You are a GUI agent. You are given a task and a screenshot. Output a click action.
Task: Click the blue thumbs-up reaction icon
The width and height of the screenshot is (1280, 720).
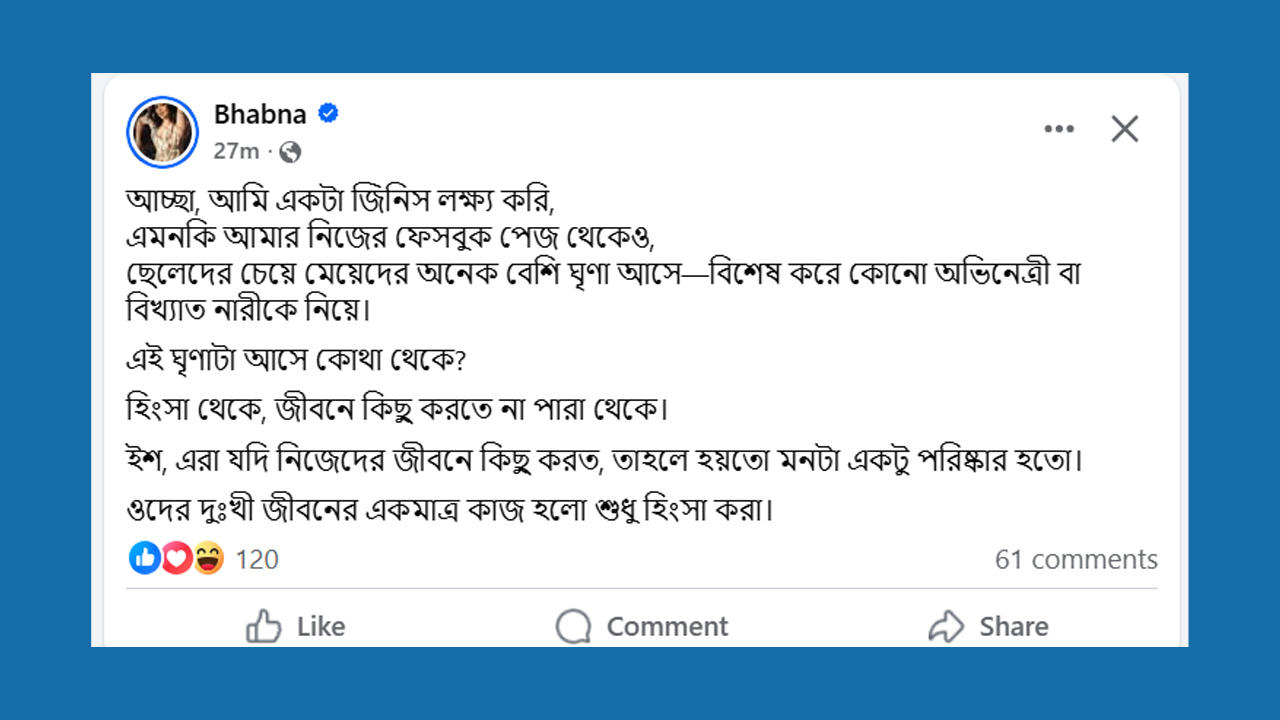(145, 558)
